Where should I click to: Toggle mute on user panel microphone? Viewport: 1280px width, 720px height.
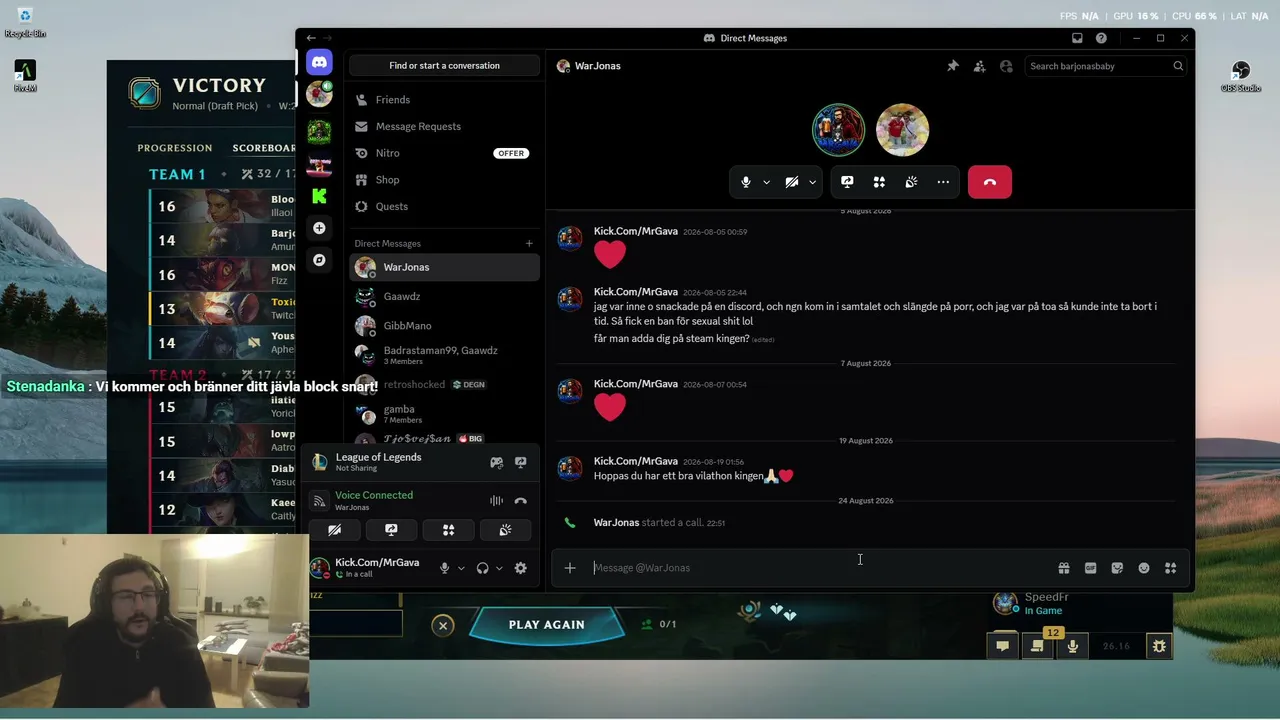point(445,568)
